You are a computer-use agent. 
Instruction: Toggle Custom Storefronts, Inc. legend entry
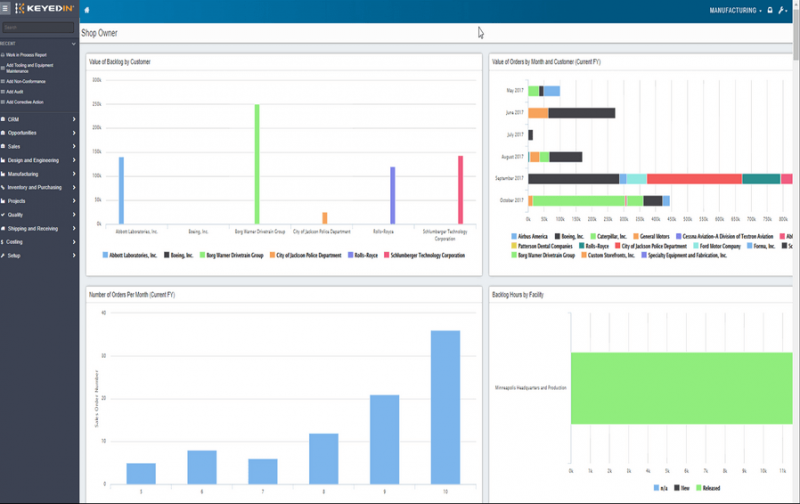coord(608,255)
